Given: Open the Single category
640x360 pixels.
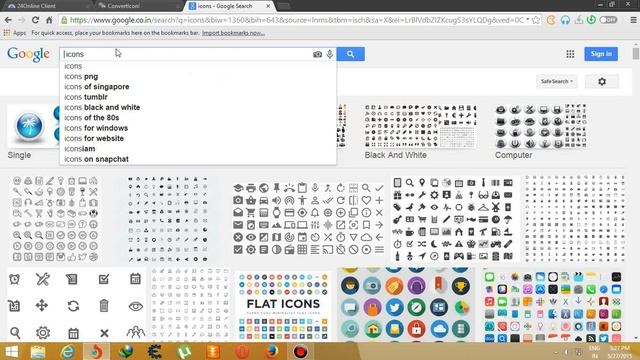Looking at the screenshot, I should (19, 155).
